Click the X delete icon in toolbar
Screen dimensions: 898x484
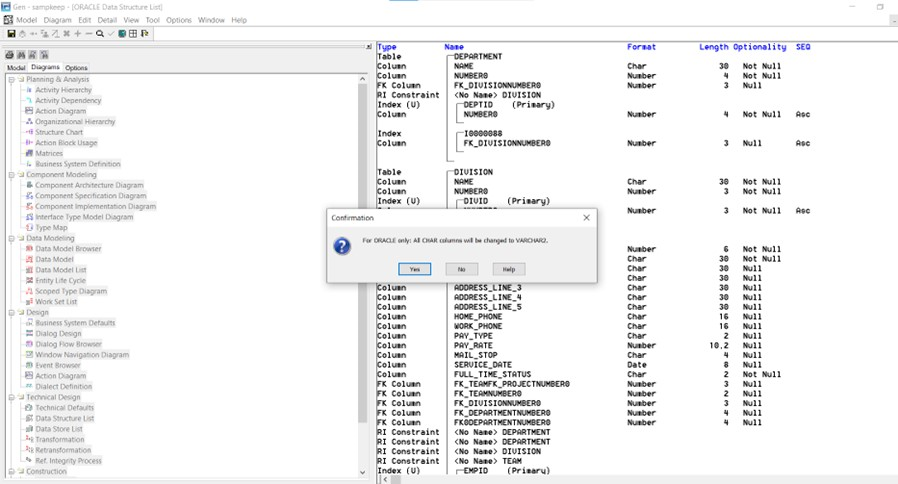point(66,33)
